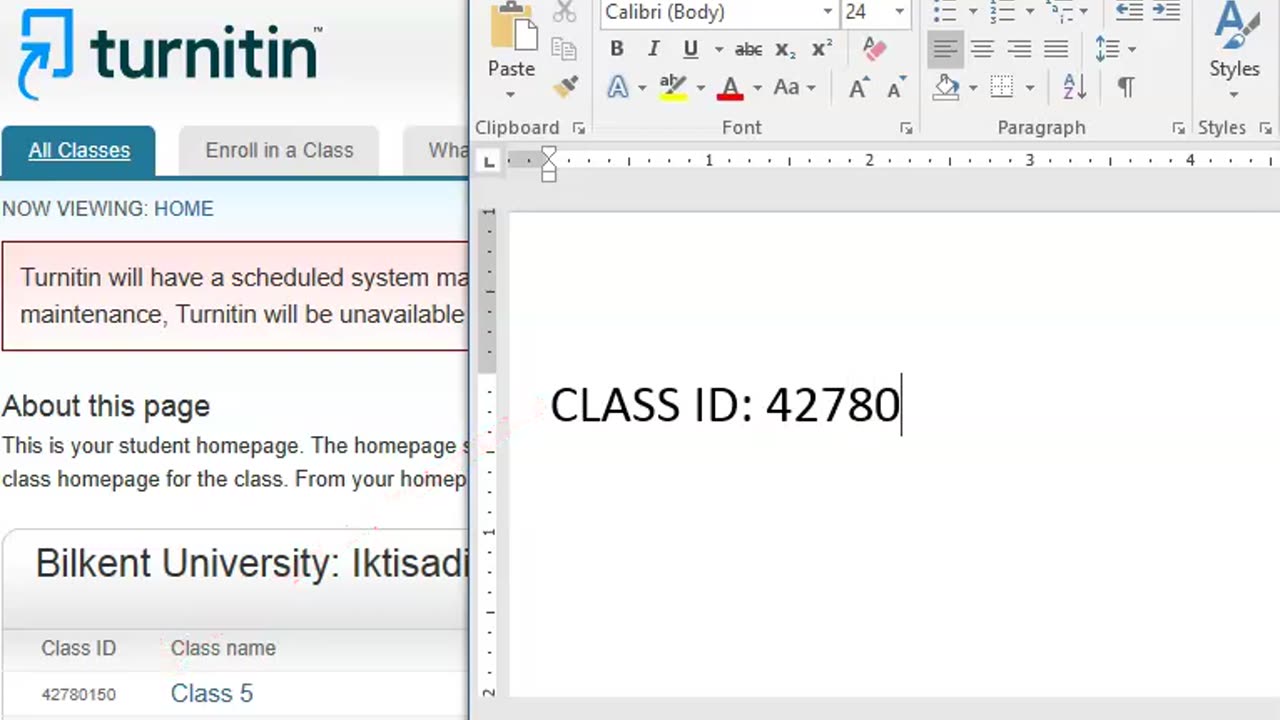Select Align Right paragraph alignment
Screen dimensions: 1280x720
(1019, 49)
